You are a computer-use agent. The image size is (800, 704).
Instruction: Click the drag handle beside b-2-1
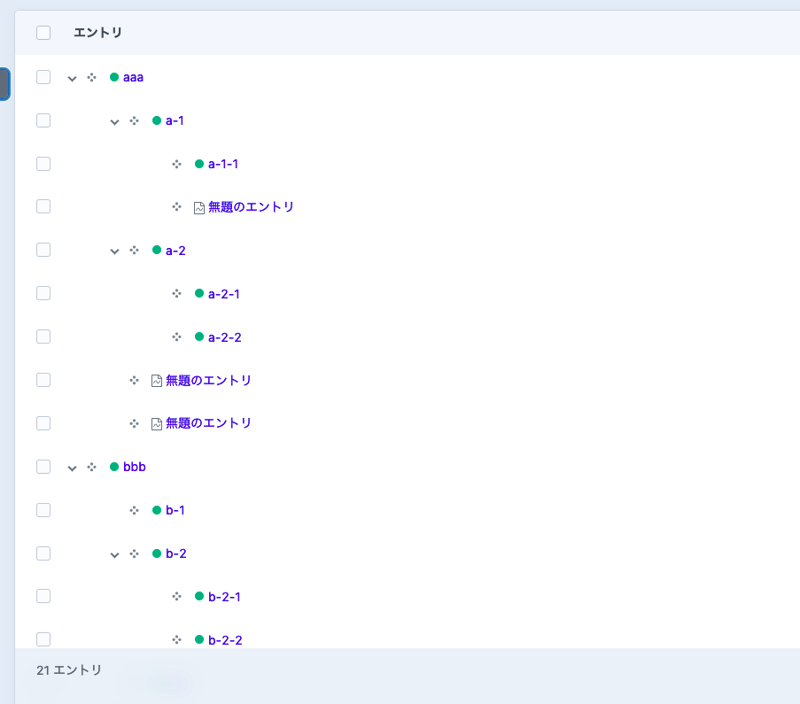177,597
